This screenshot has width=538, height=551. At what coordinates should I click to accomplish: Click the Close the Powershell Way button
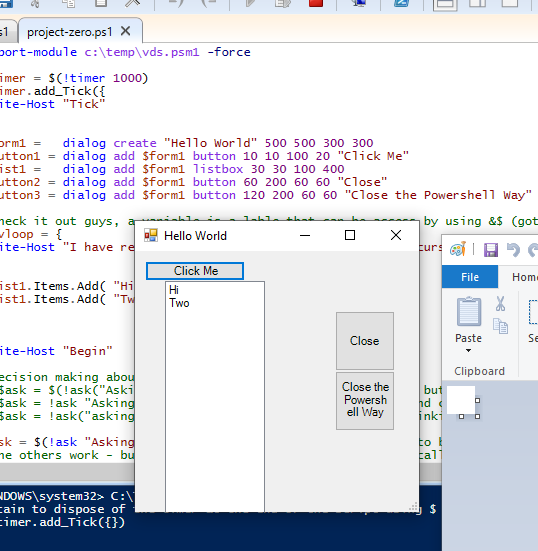click(x=365, y=401)
